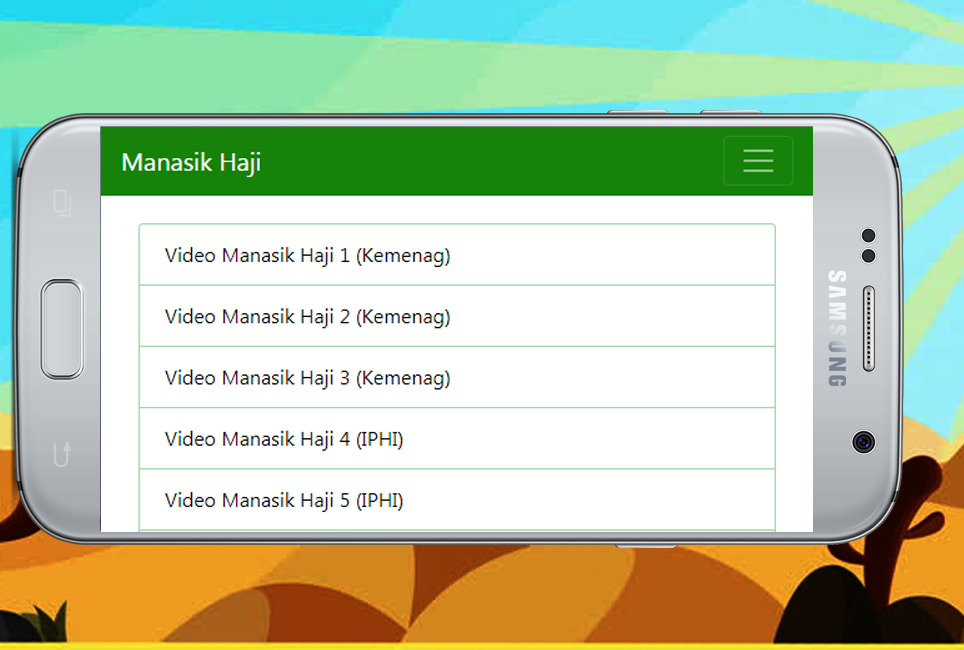Image resolution: width=964 pixels, height=650 pixels.
Task: Click the Manasik Haji app title
Action: click(x=191, y=162)
